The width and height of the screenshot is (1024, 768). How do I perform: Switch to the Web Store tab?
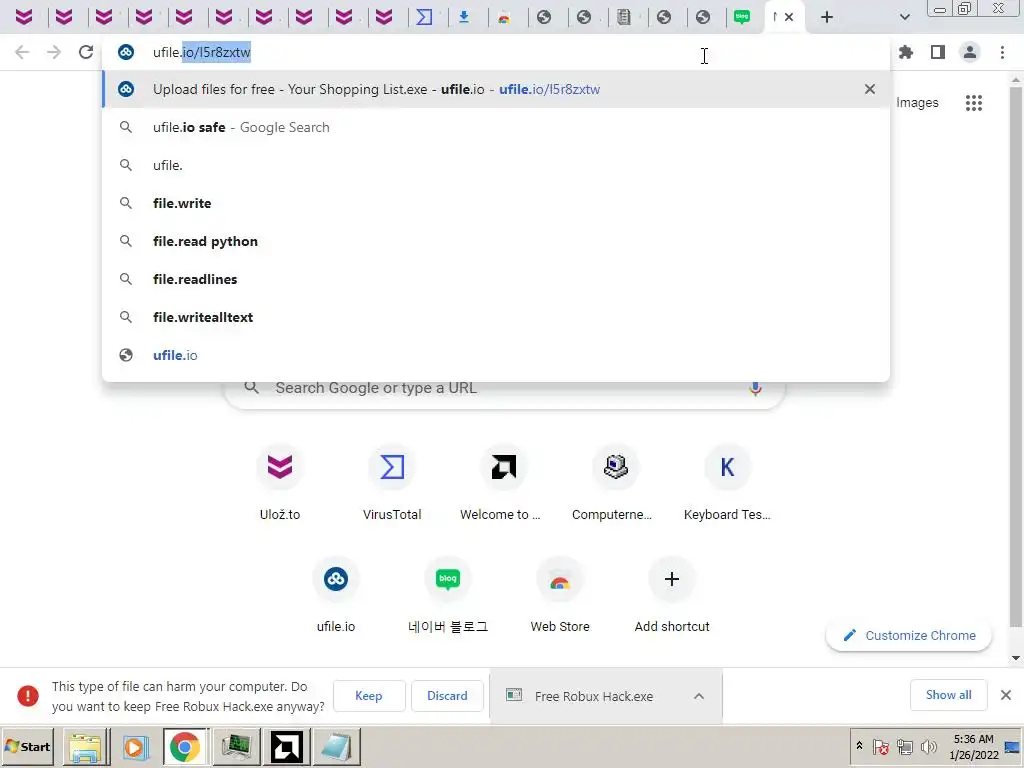click(504, 17)
